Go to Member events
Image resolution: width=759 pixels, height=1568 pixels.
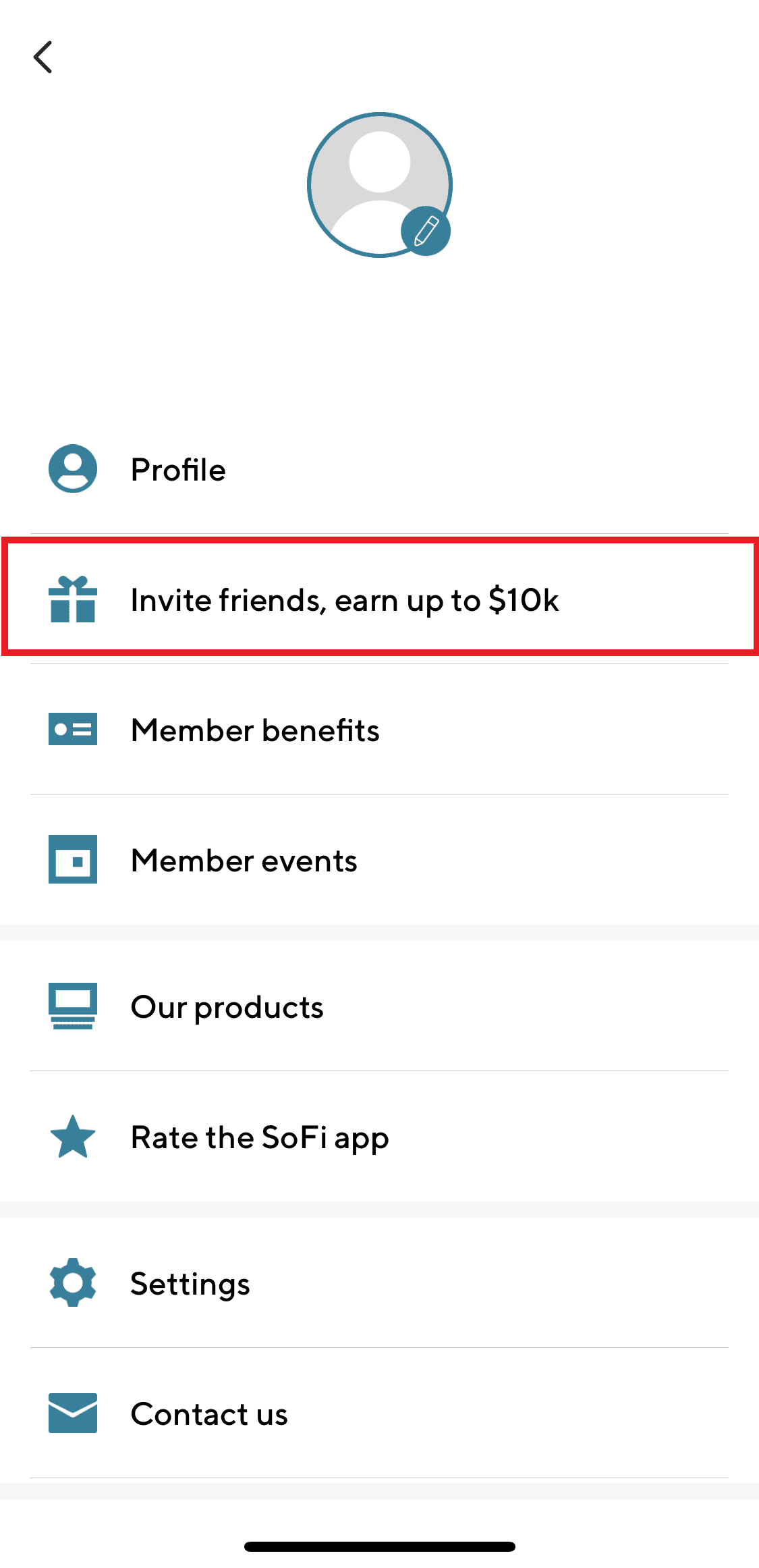click(244, 861)
